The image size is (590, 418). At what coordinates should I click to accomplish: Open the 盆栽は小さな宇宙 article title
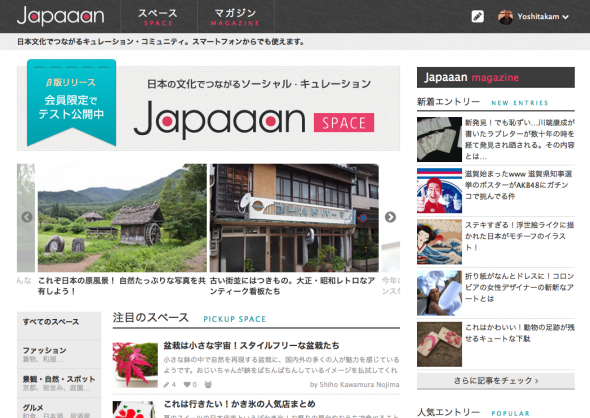[x=251, y=345]
